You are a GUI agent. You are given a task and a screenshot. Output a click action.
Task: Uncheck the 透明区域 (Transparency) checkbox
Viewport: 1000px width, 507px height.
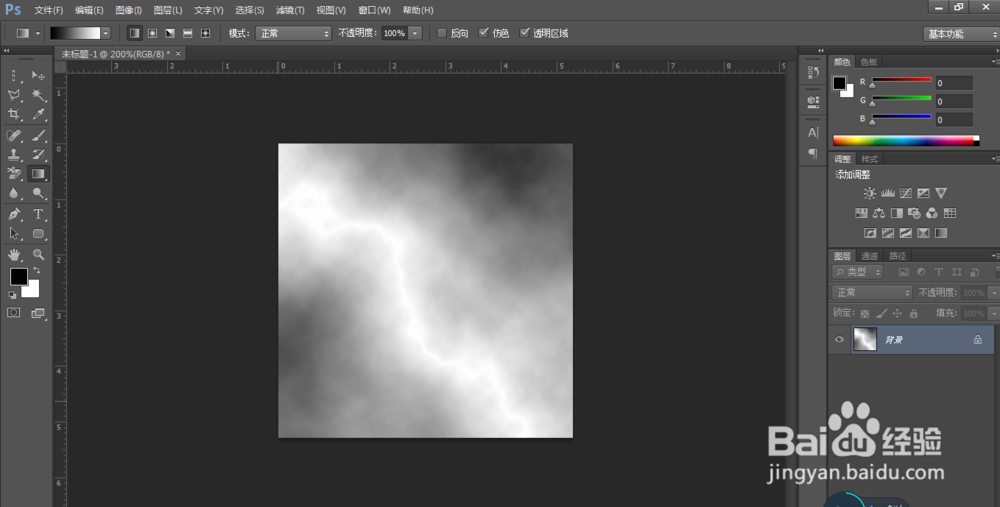click(x=525, y=33)
